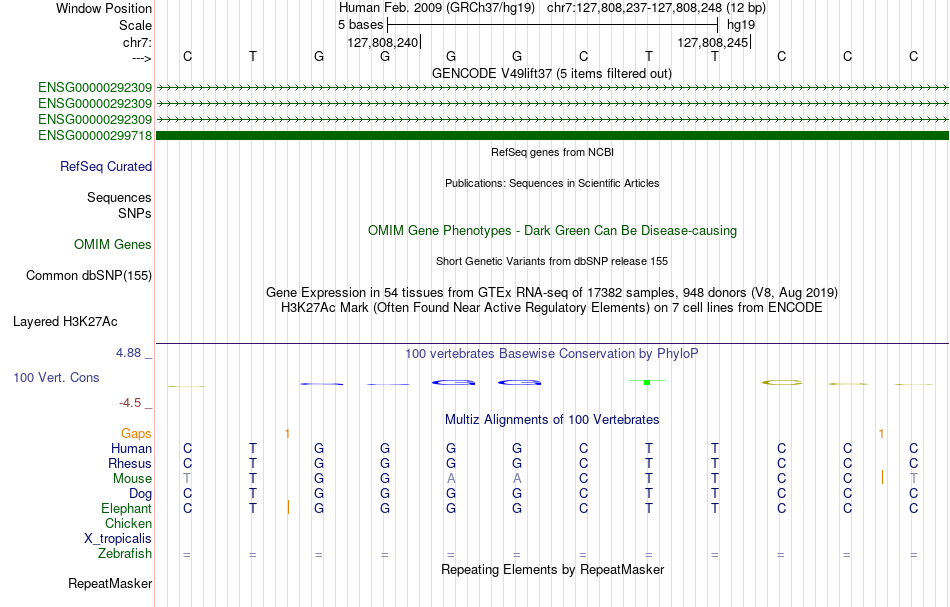Click the 100 Vert. Cons track label

point(56,377)
